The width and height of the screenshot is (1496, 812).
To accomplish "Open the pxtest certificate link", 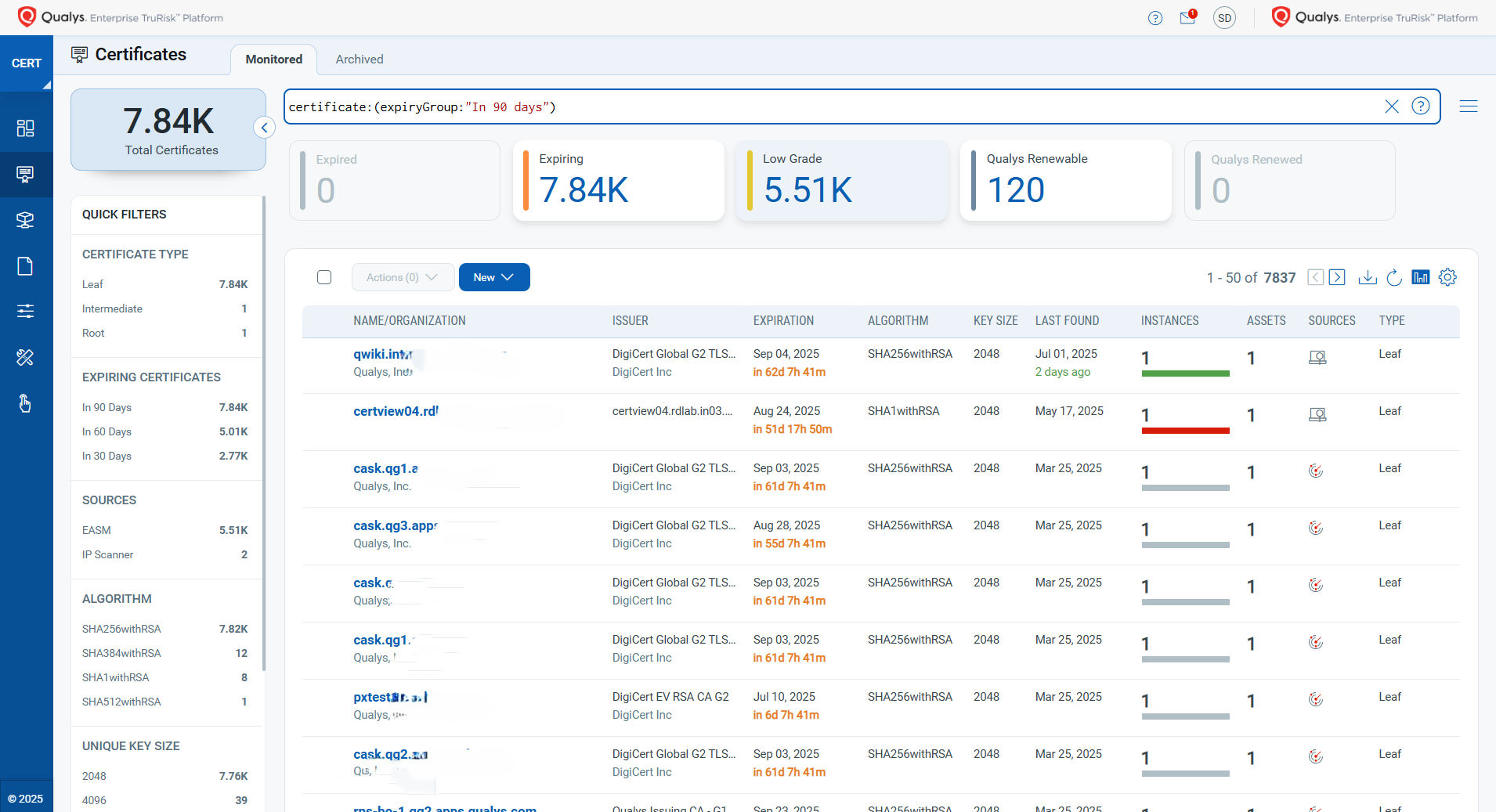I will tap(390, 697).
